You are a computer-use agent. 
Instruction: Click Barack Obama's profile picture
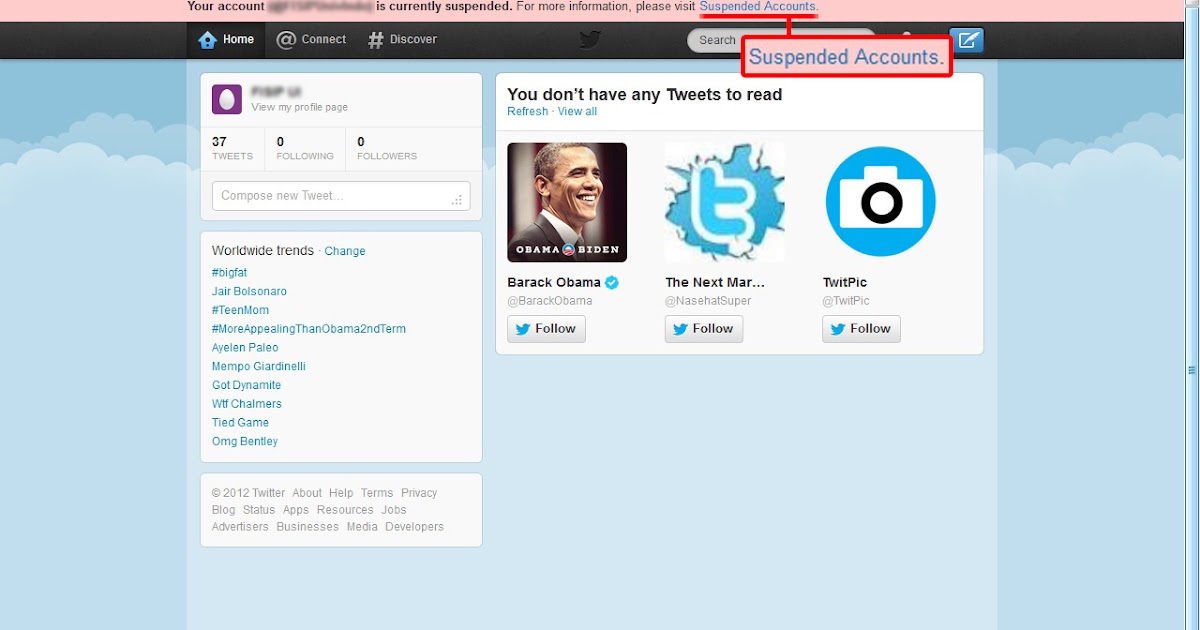coord(567,203)
